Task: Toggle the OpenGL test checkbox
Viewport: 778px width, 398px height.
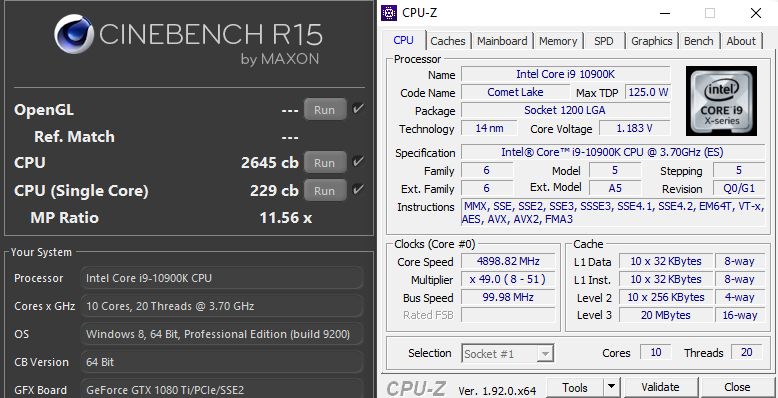Action: (x=357, y=109)
